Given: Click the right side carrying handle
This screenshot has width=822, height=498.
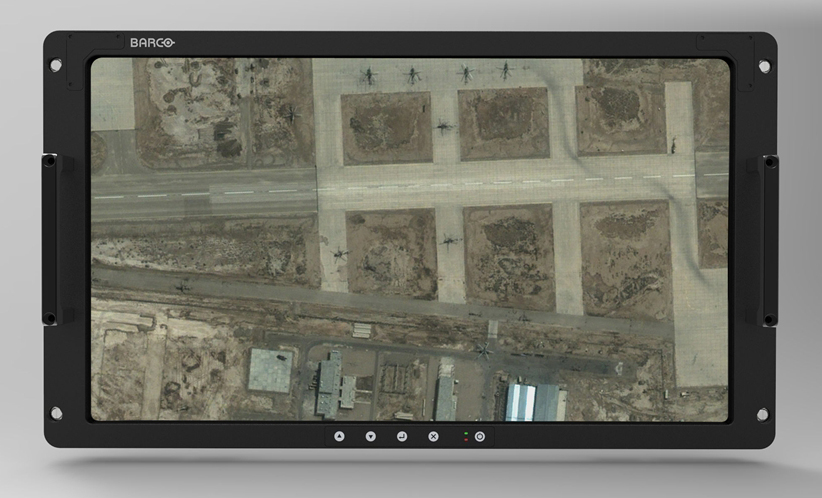Looking at the screenshot, I should [x=771, y=239].
